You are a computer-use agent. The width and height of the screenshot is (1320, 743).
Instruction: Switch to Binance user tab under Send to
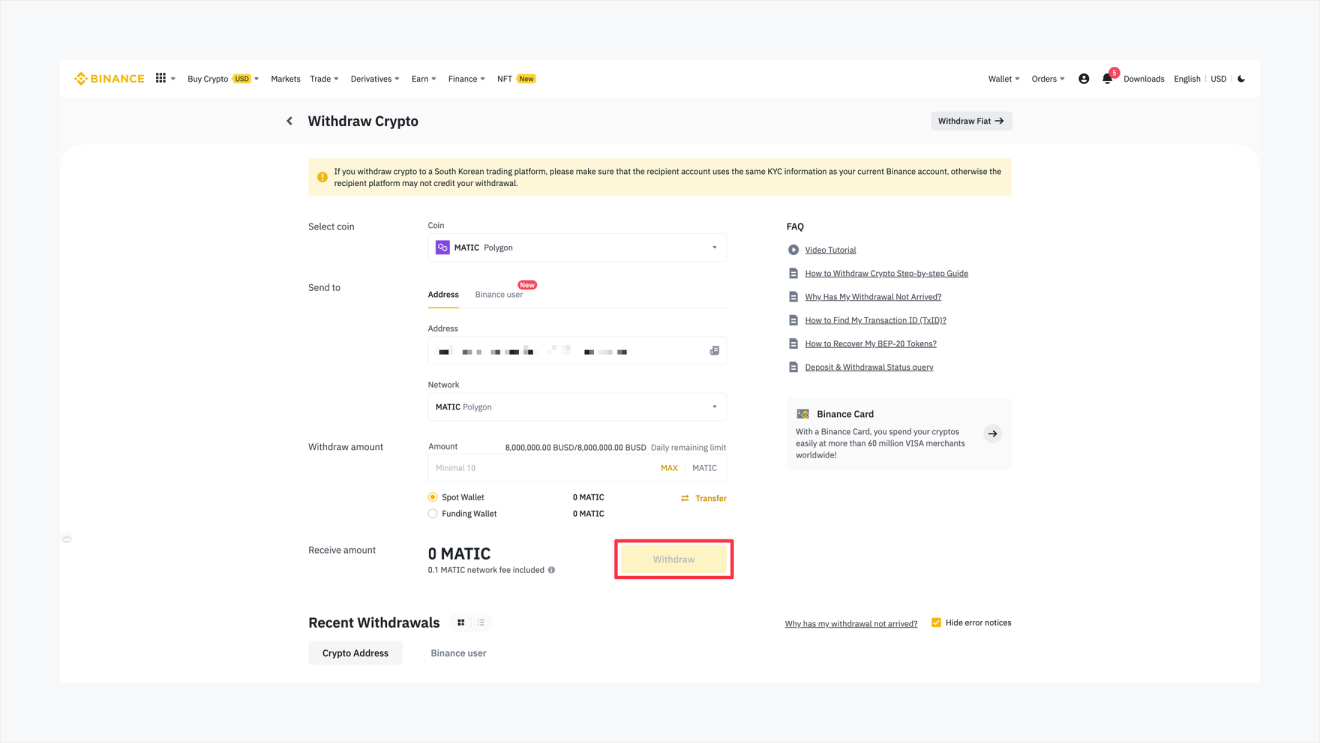click(499, 295)
